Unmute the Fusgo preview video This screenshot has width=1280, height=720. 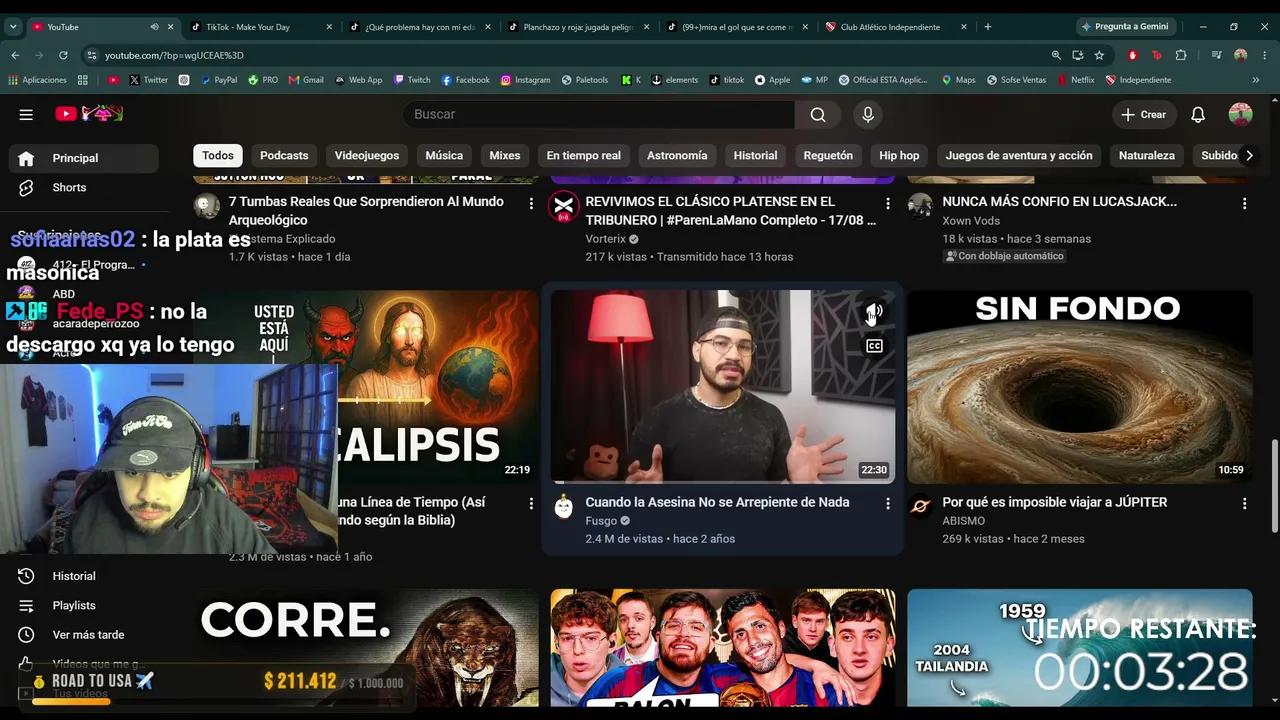pos(874,313)
